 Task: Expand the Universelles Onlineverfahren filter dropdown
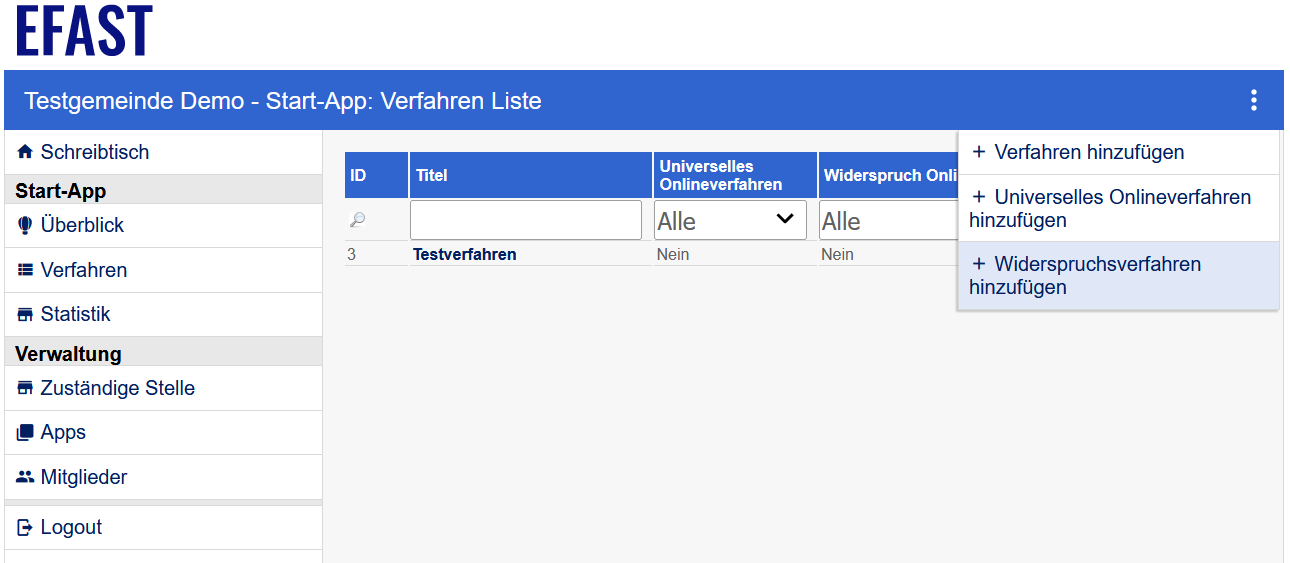pyautogui.click(x=730, y=220)
